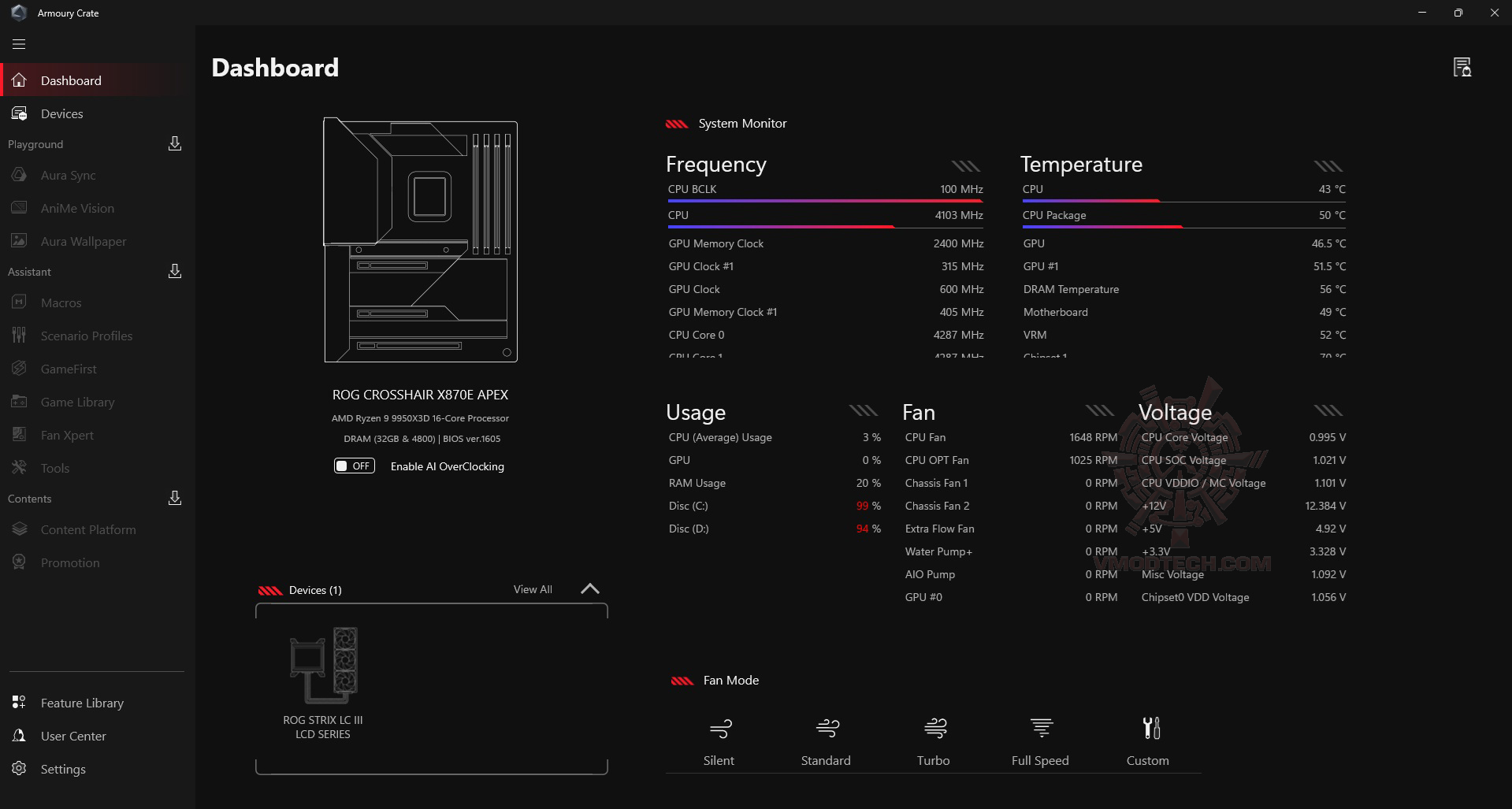Enable AI OverClocking
This screenshot has height=809, width=1512.
click(x=353, y=466)
